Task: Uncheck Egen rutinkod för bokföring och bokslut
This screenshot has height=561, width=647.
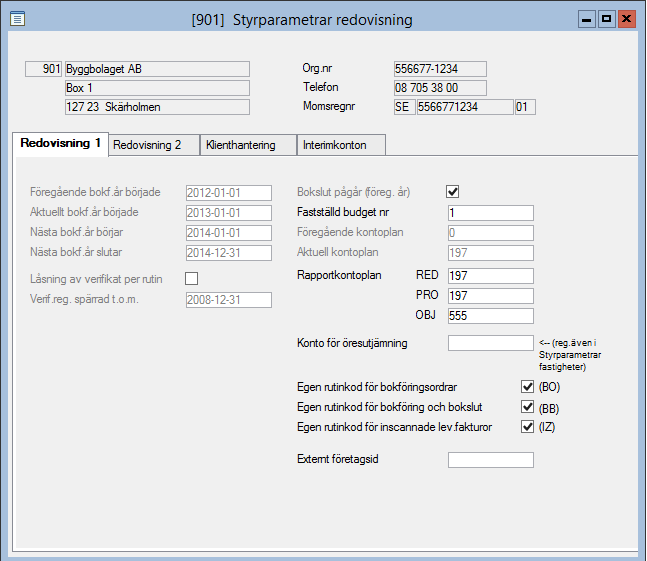Action: coord(527,407)
